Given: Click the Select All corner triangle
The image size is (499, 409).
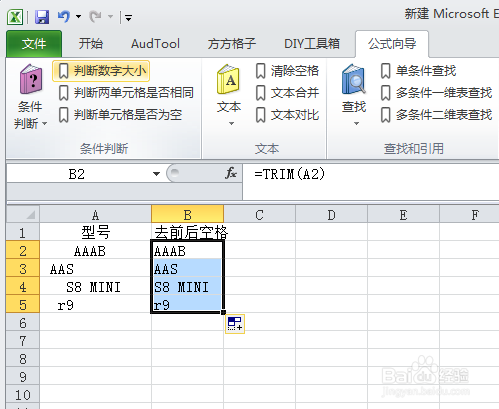Looking at the screenshot, I should pos(23,214).
